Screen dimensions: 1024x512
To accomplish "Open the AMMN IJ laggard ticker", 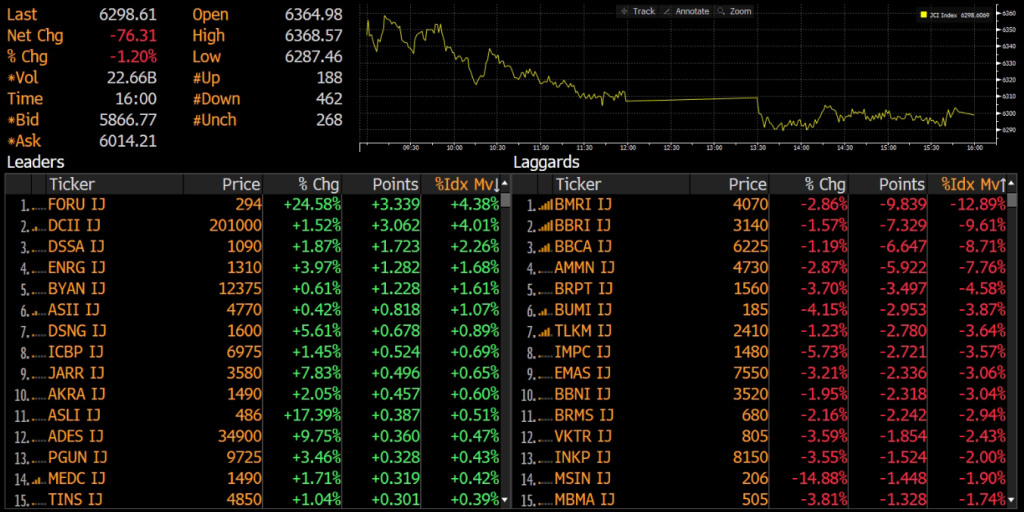I will (x=584, y=268).
